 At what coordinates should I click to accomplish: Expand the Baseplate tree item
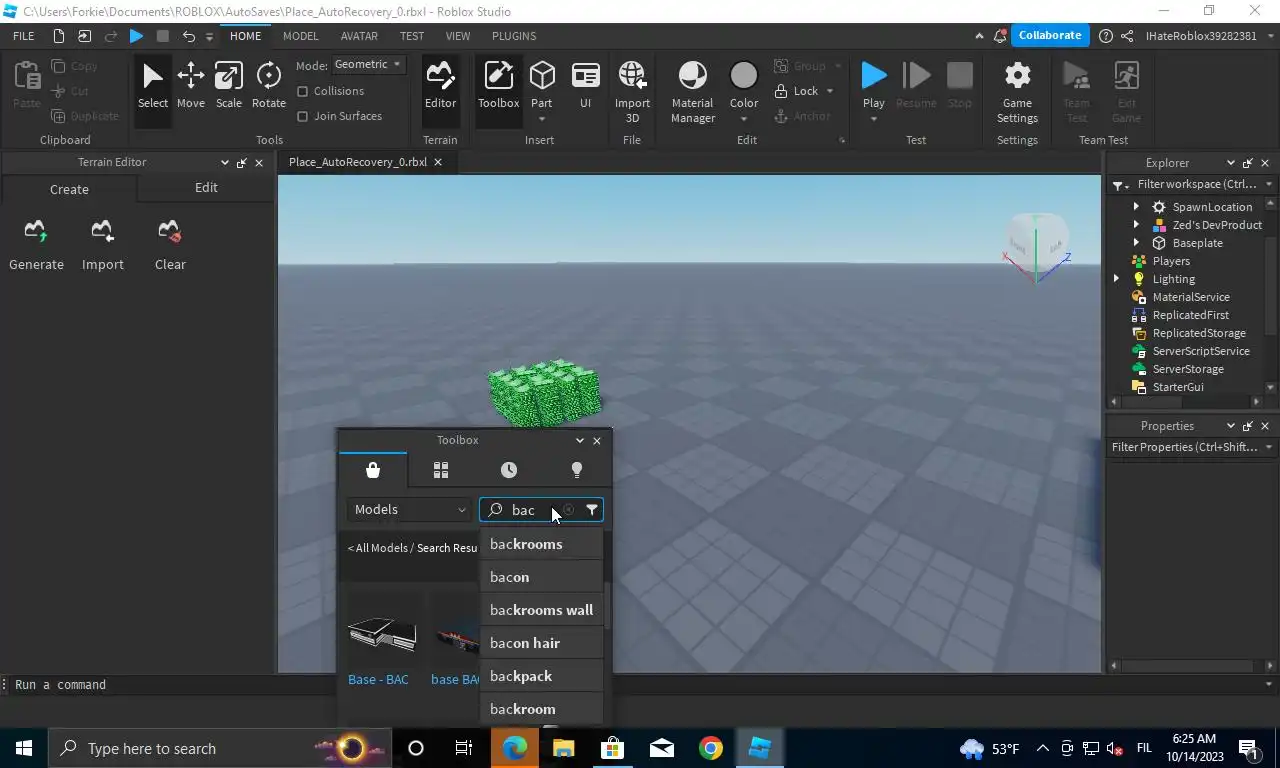pos(1136,243)
